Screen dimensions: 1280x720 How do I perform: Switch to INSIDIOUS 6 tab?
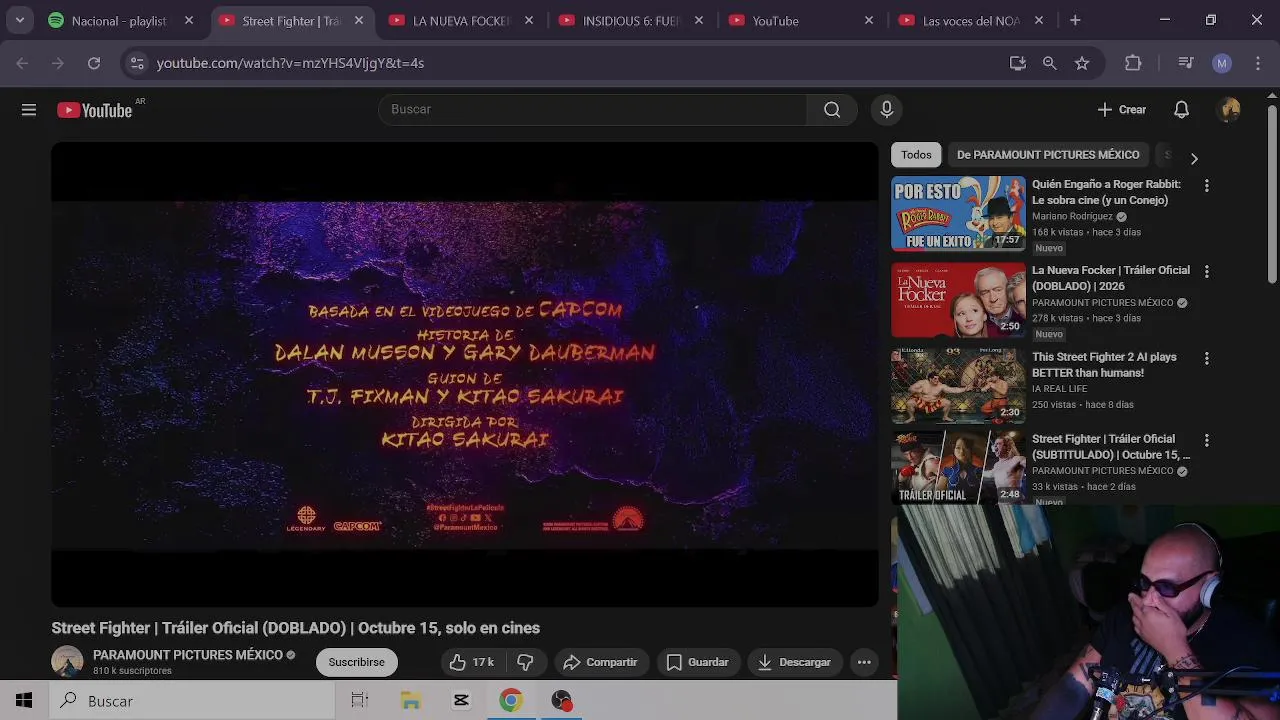tap(631, 20)
